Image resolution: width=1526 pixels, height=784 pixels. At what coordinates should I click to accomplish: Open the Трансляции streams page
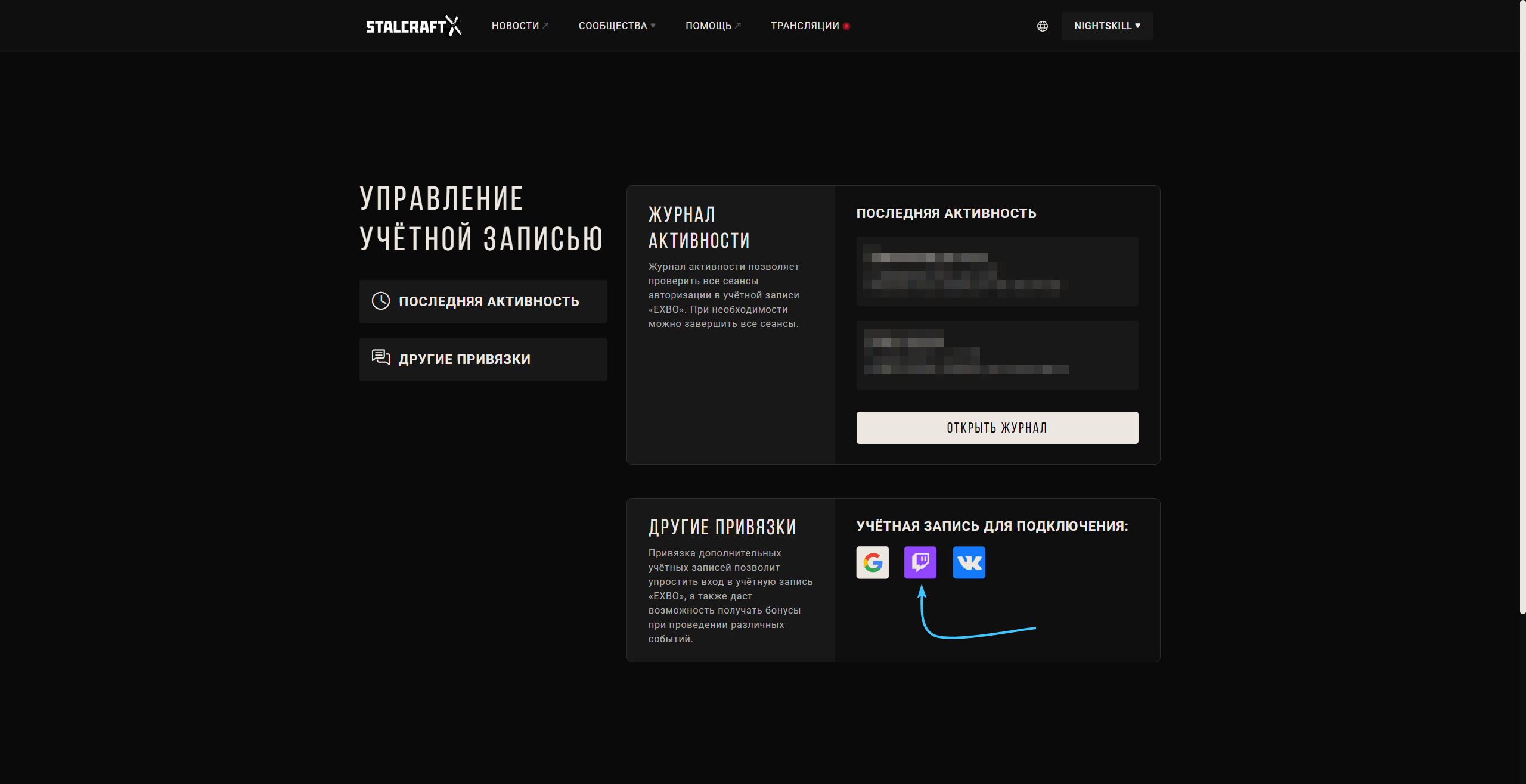coord(804,26)
